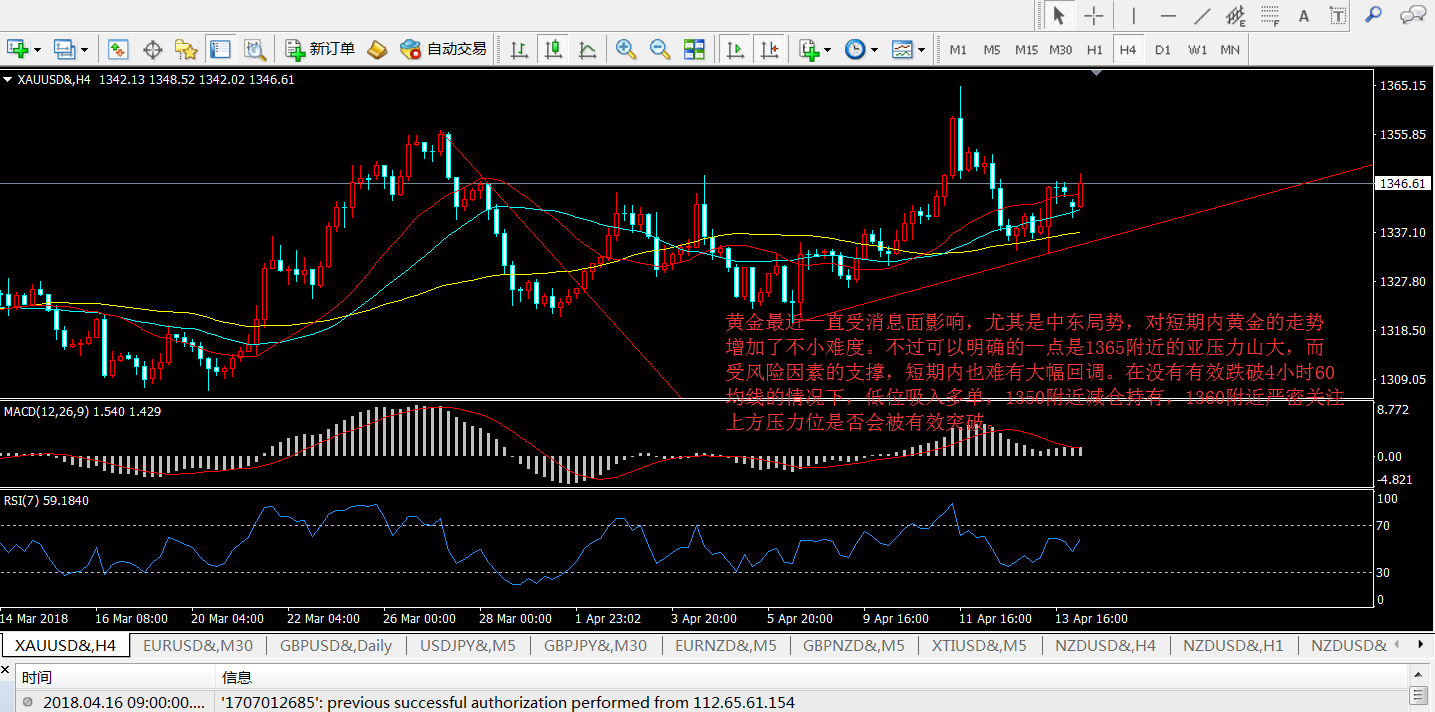Viewport: 1435px width, 712px height.
Task: Click the New Order (新订单) button
Action: tap(320, 49)
